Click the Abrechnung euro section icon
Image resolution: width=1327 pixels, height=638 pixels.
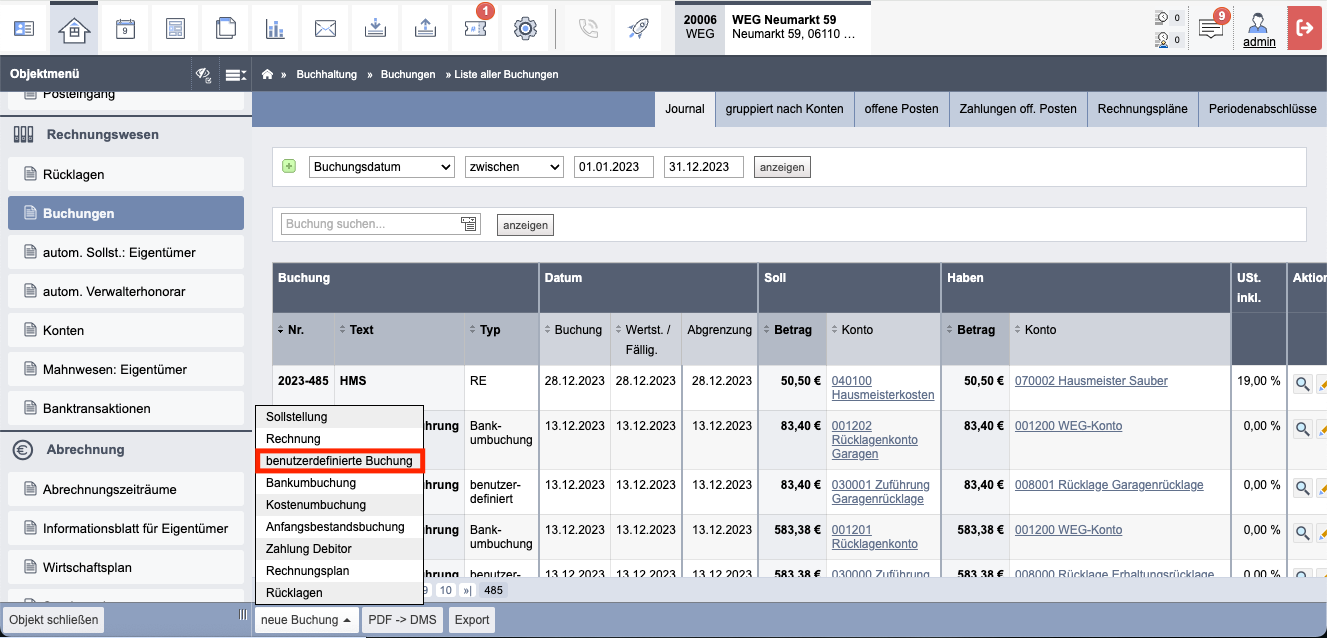(x=23, y=450)
